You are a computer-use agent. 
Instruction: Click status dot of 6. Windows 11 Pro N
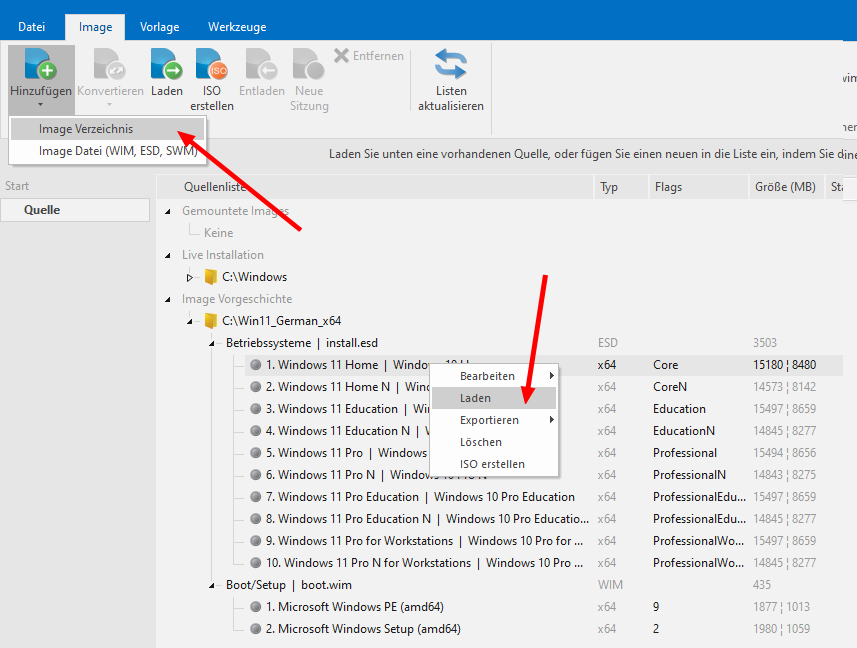[255, 475]
